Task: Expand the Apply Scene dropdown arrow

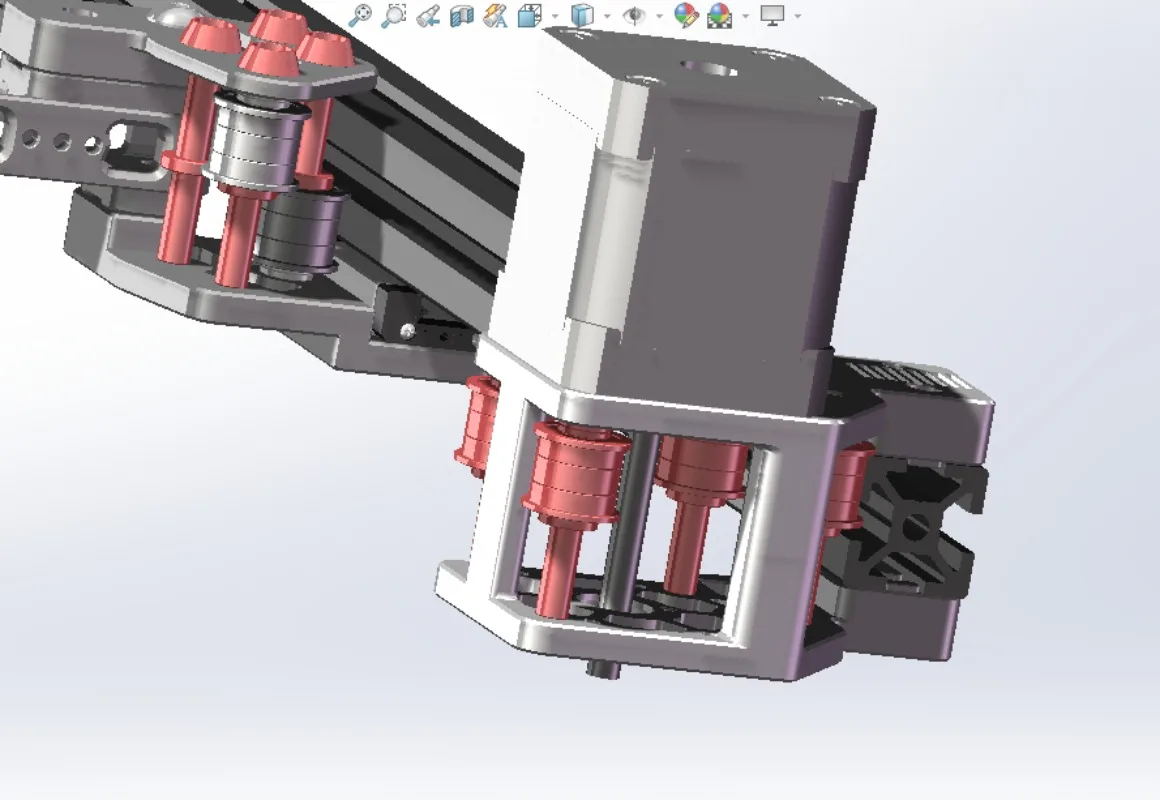Action: (x=744, y=17)
